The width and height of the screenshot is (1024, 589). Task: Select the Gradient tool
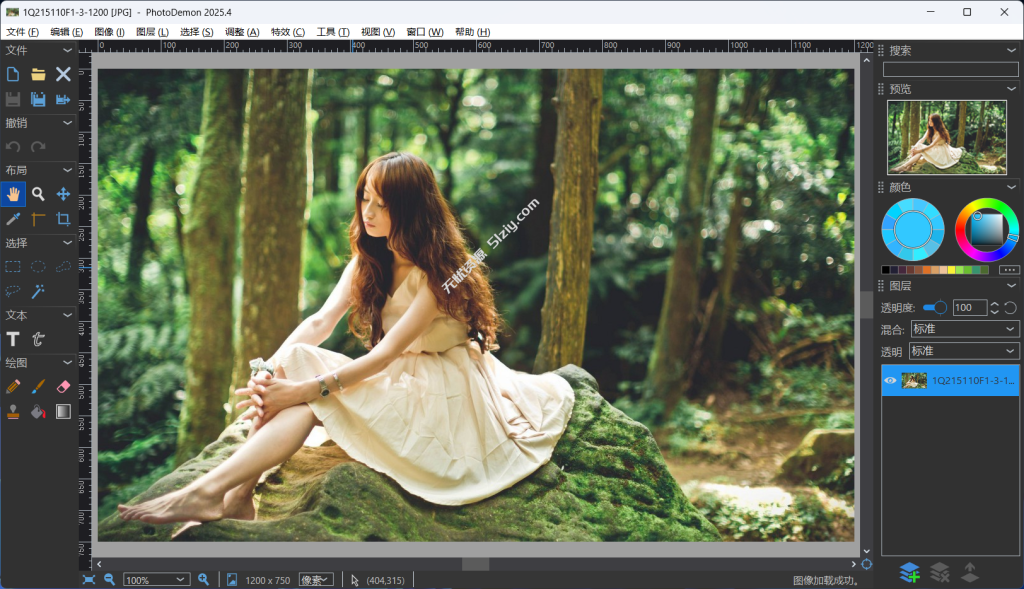(x=63, y=411)
